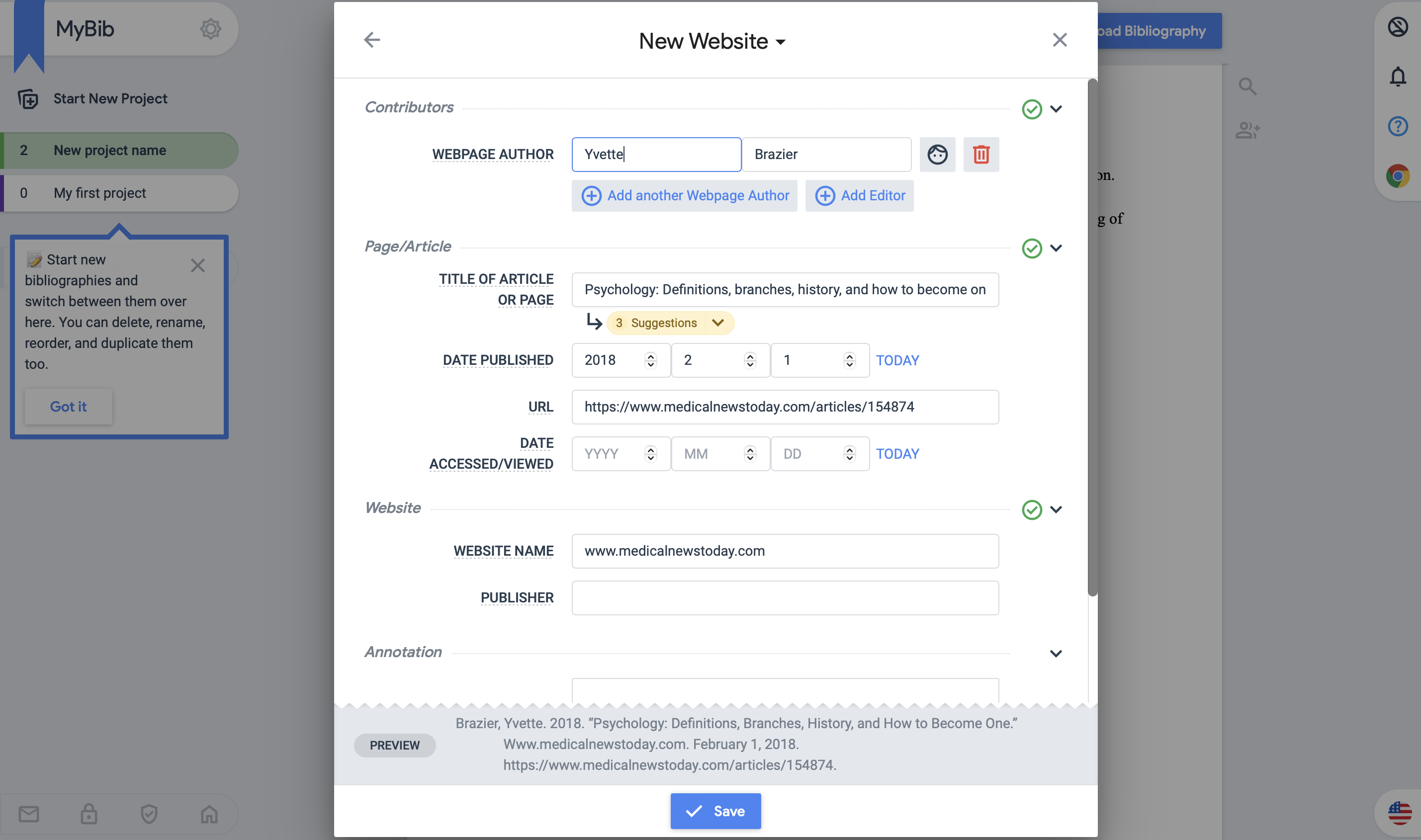Click the Save button
The image size is (1421, 840).
pos(715,811)
